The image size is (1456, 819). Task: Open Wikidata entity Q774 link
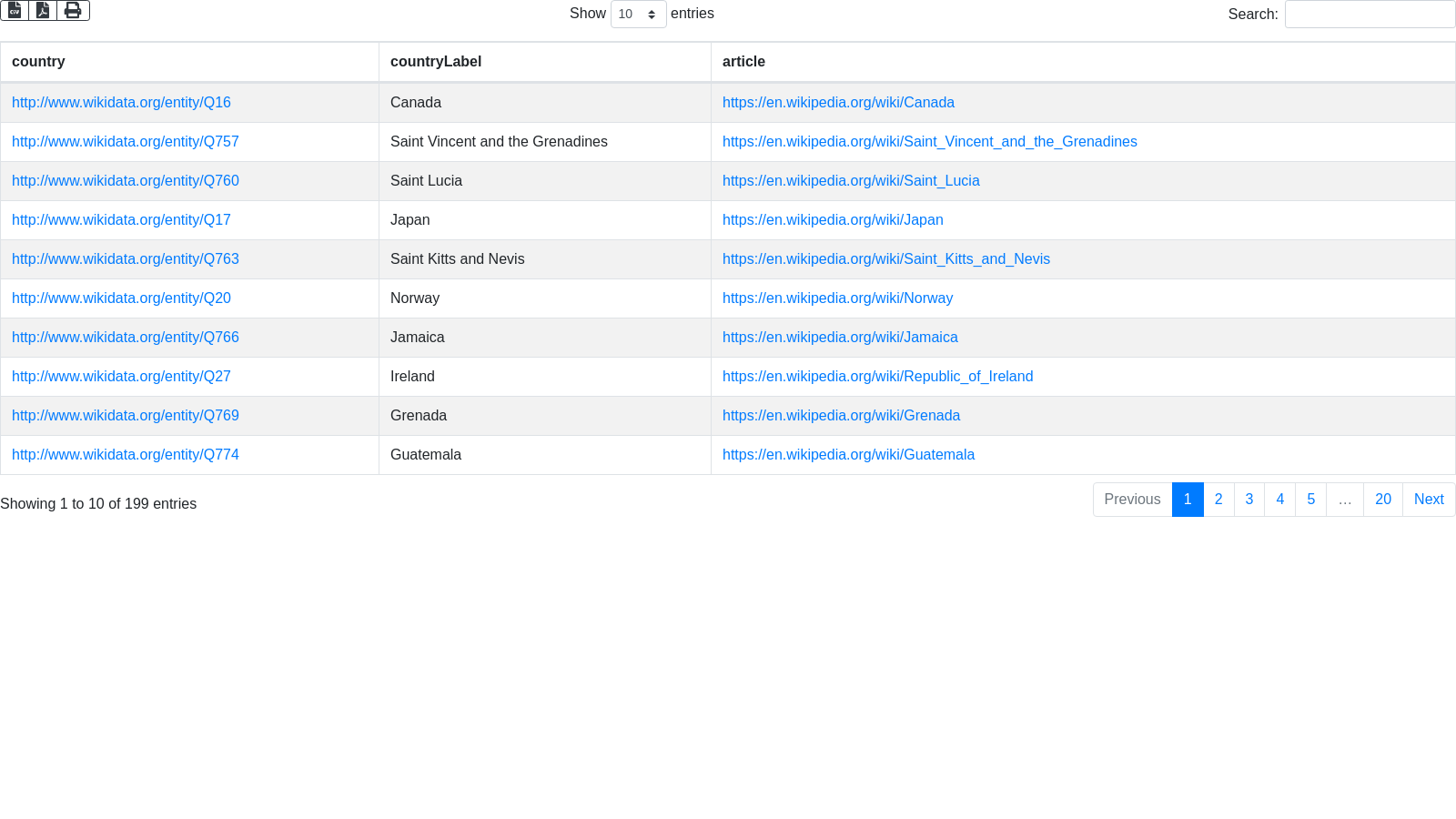126,455
